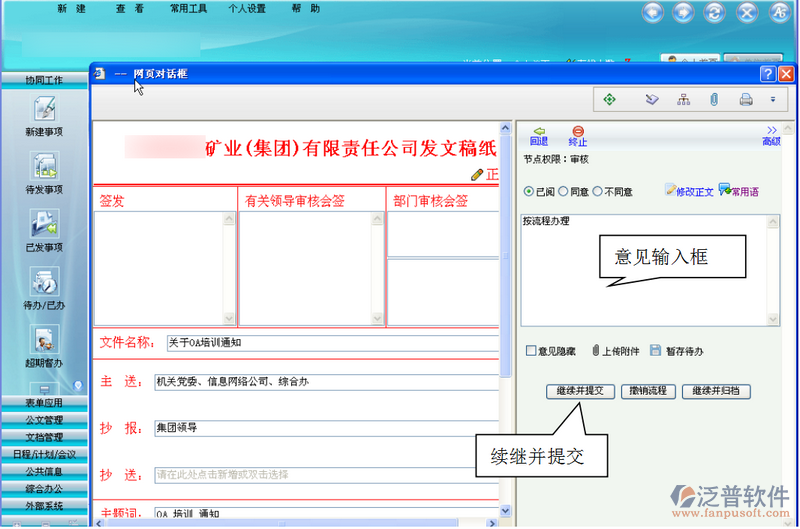Click the 撤销流程 button
The height and width of the screenshot is (529, 800).
point(648,391)
